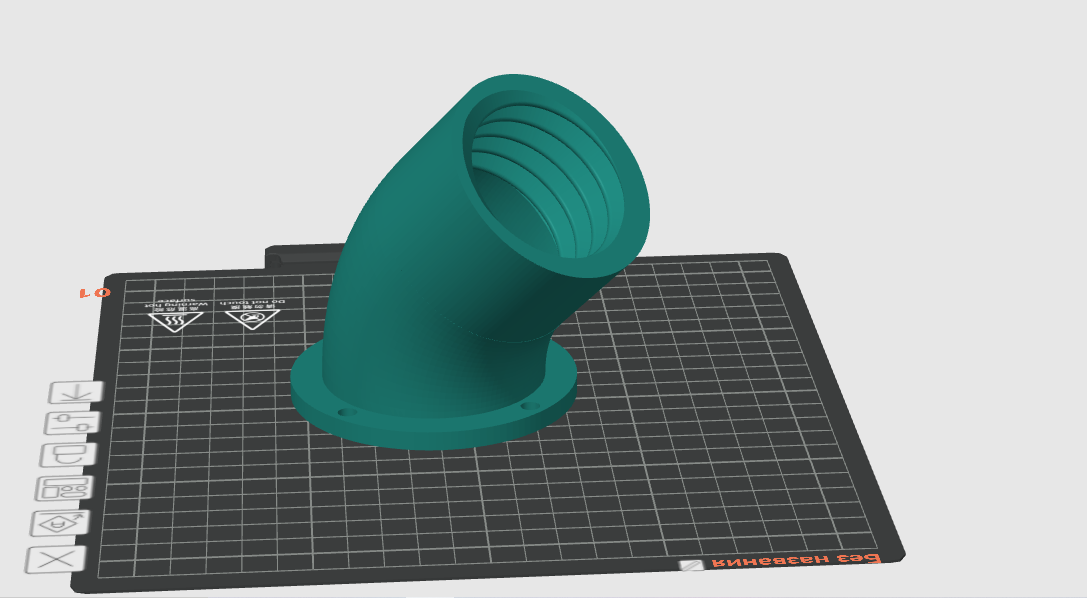This screenshot has width=1087, height=598.
Task: Click the arrow-to-line icon atop plate toolbar
Action: click(x=76, y=392)
